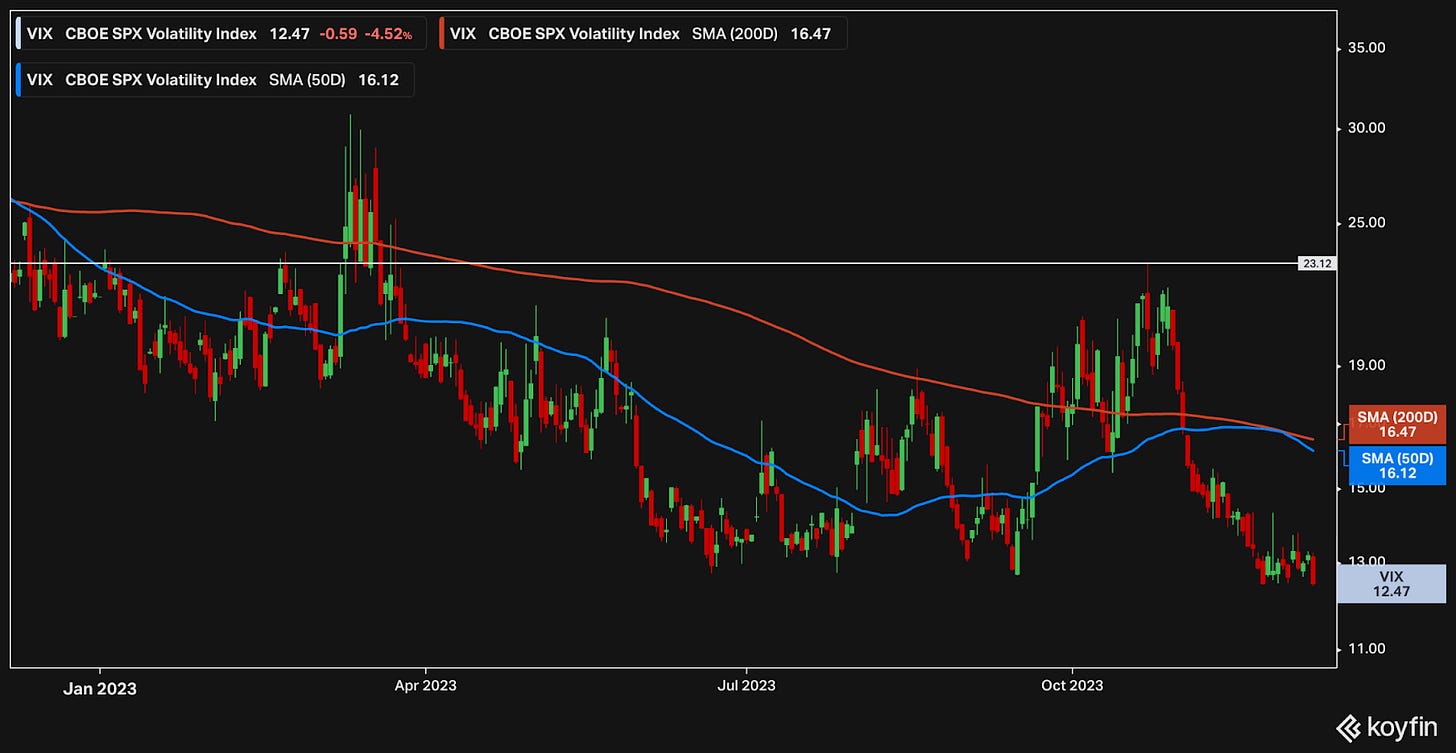The width and height of the screenshot is (1456, 753).
Task: Click the 13.00 price axis value
Action: (1368, 561)
